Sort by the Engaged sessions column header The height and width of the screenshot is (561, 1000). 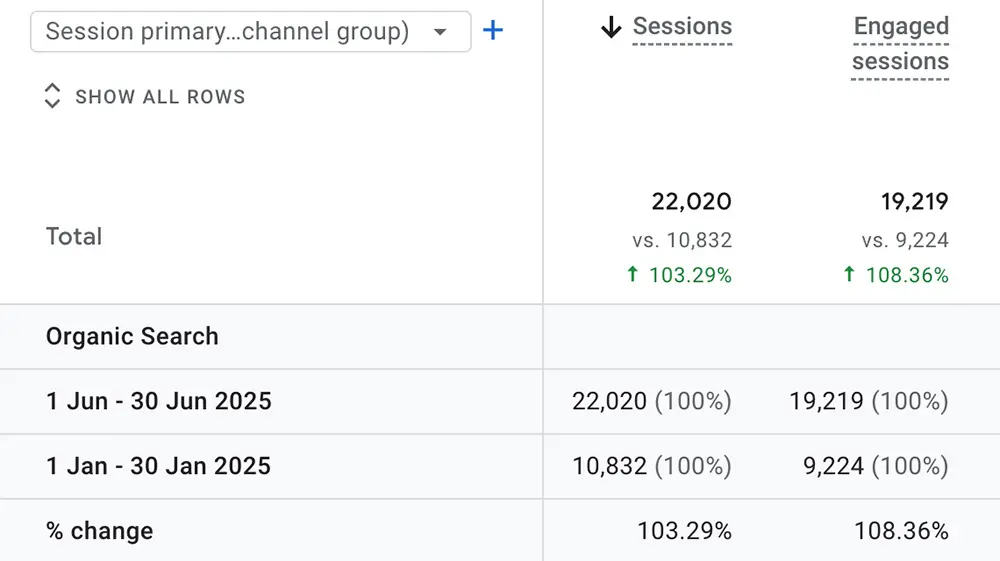(x=900, y=44)
